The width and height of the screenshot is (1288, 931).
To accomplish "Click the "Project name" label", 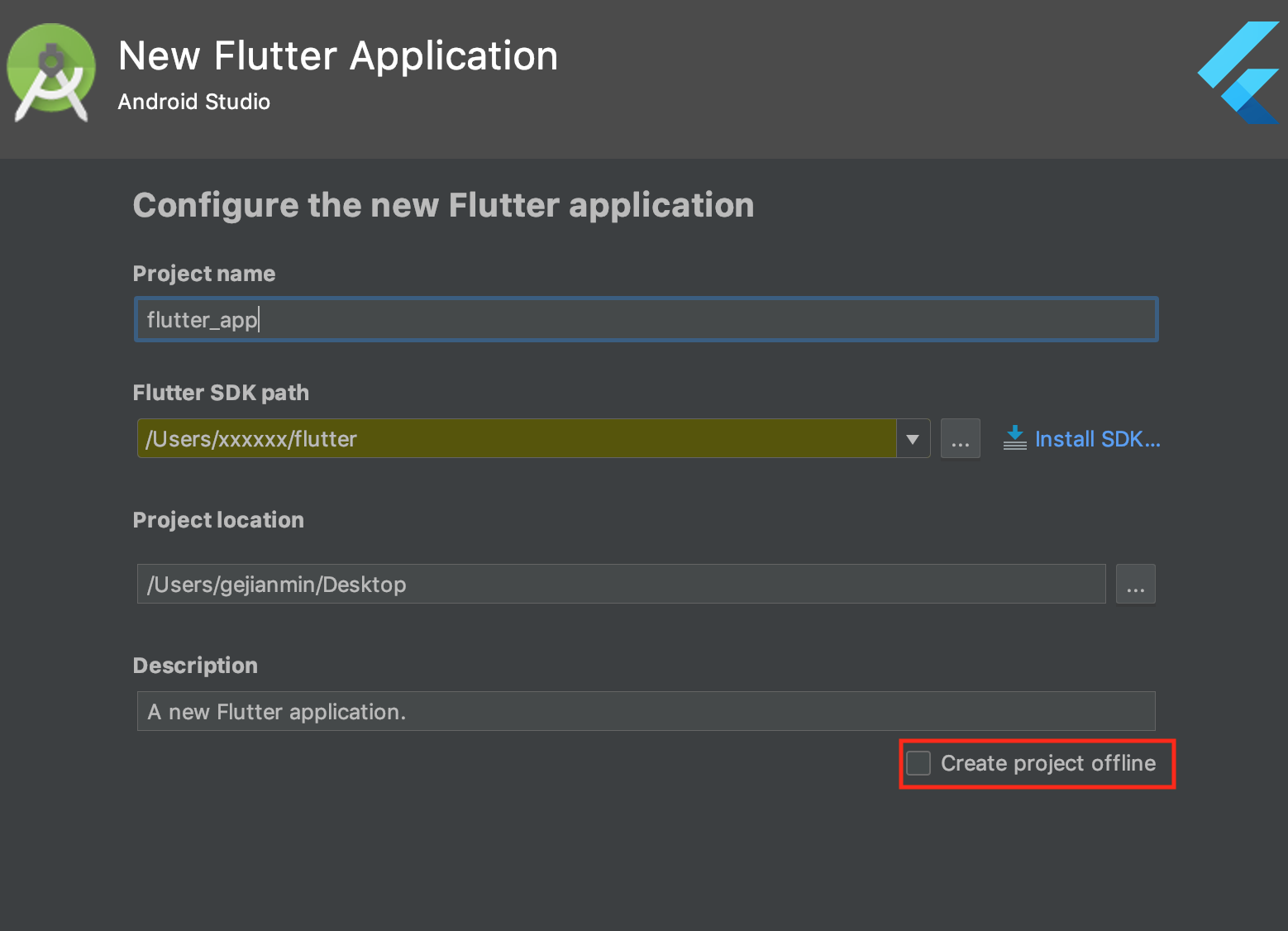I will coord(204,274).
